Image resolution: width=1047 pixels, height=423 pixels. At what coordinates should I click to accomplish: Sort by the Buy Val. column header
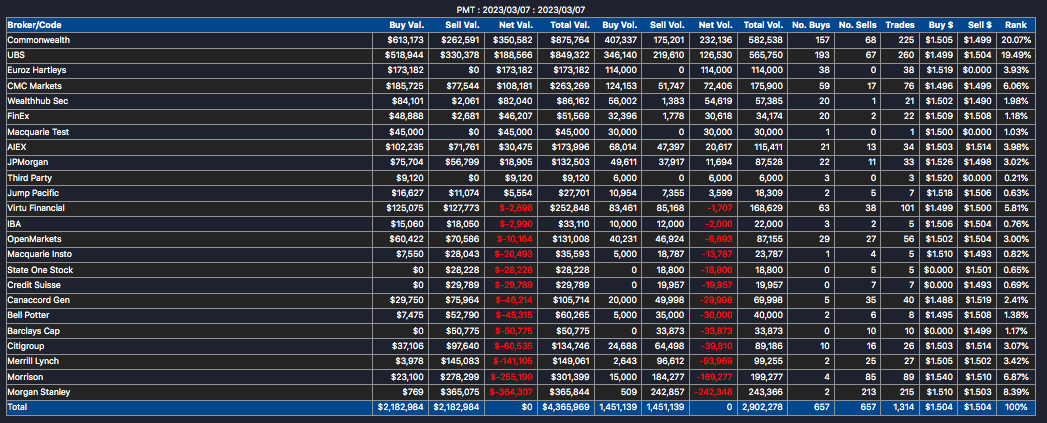tap(407, 25)
